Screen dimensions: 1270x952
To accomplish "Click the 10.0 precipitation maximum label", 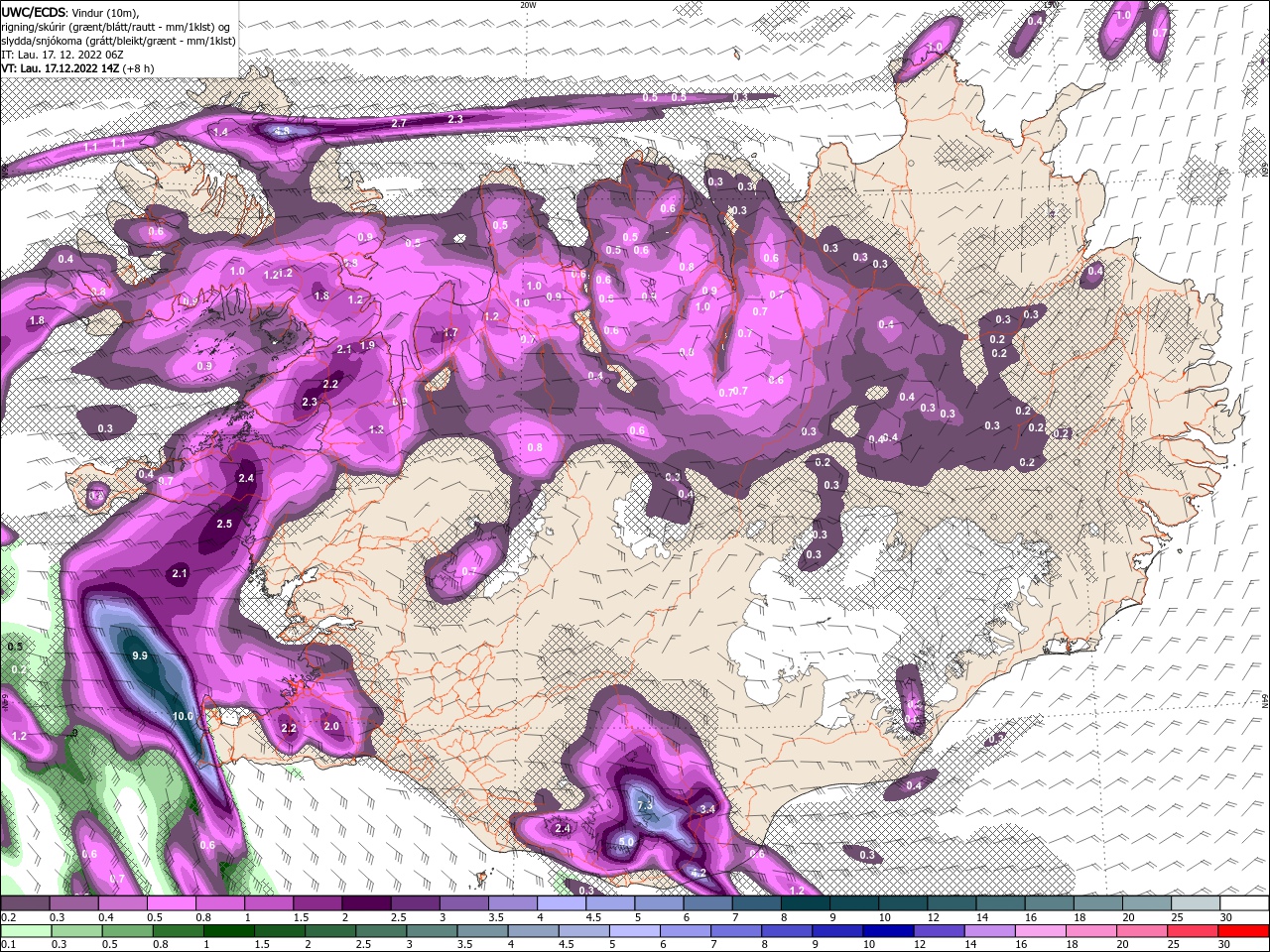I will pos(183,716).
